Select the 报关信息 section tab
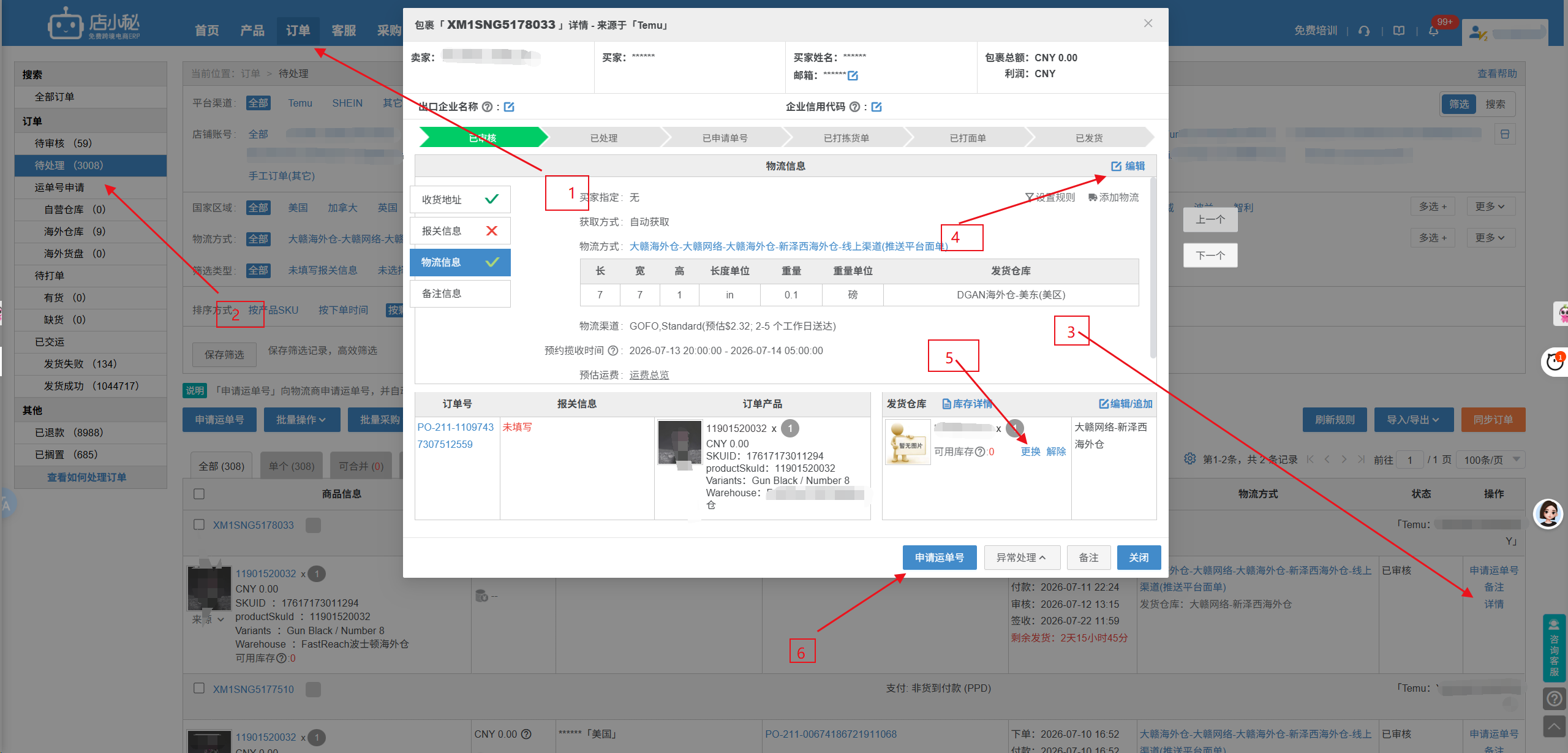Viewport: 1568px width, 753px height. 460,231
